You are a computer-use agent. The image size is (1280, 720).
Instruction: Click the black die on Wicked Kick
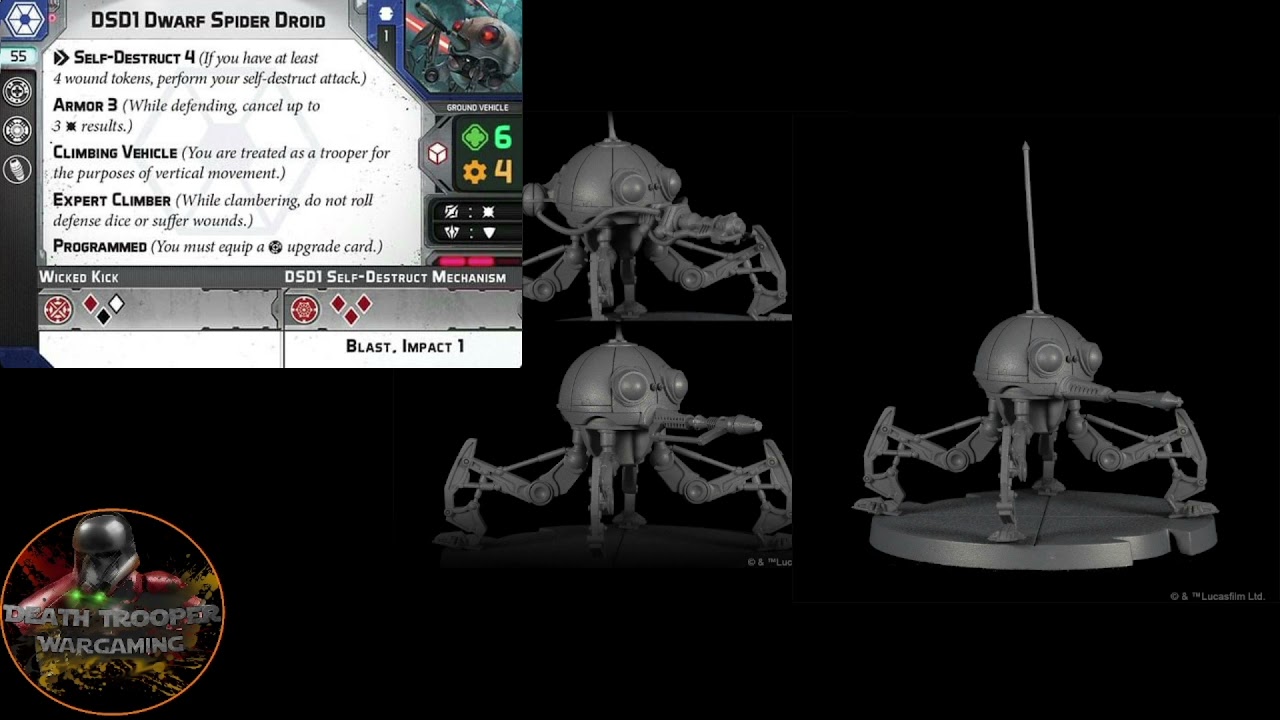coord(104,316)
